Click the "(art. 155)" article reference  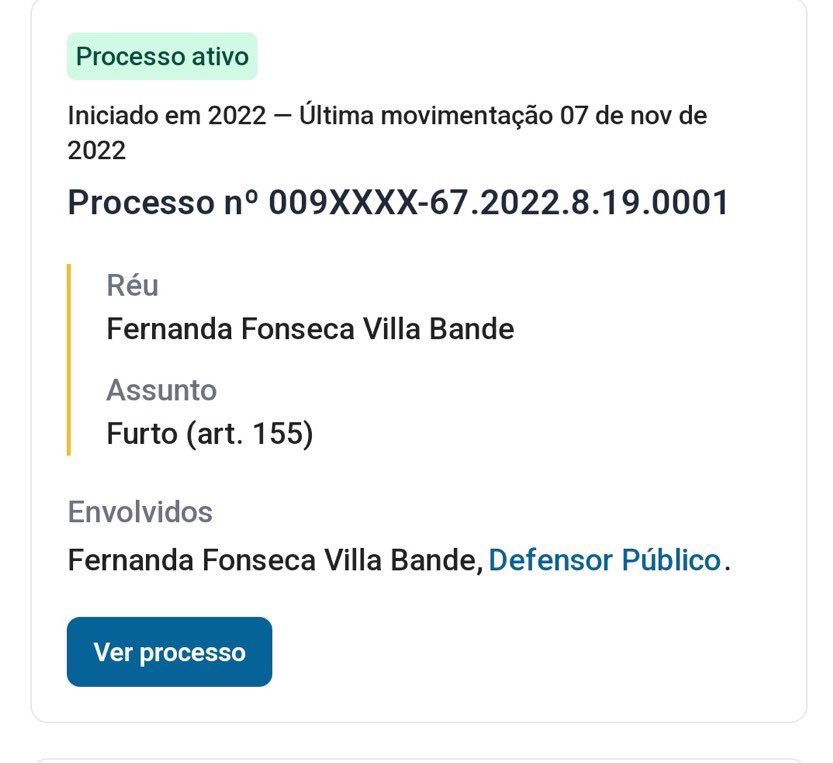(249, 435)
